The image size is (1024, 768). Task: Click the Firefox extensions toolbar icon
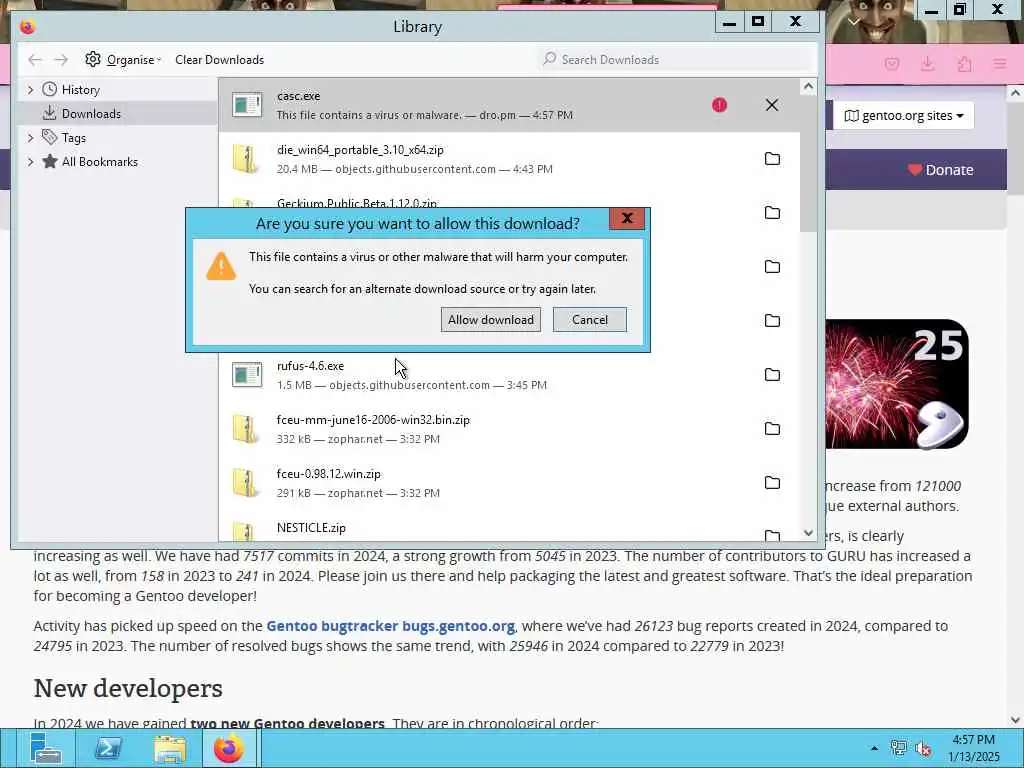964,64
